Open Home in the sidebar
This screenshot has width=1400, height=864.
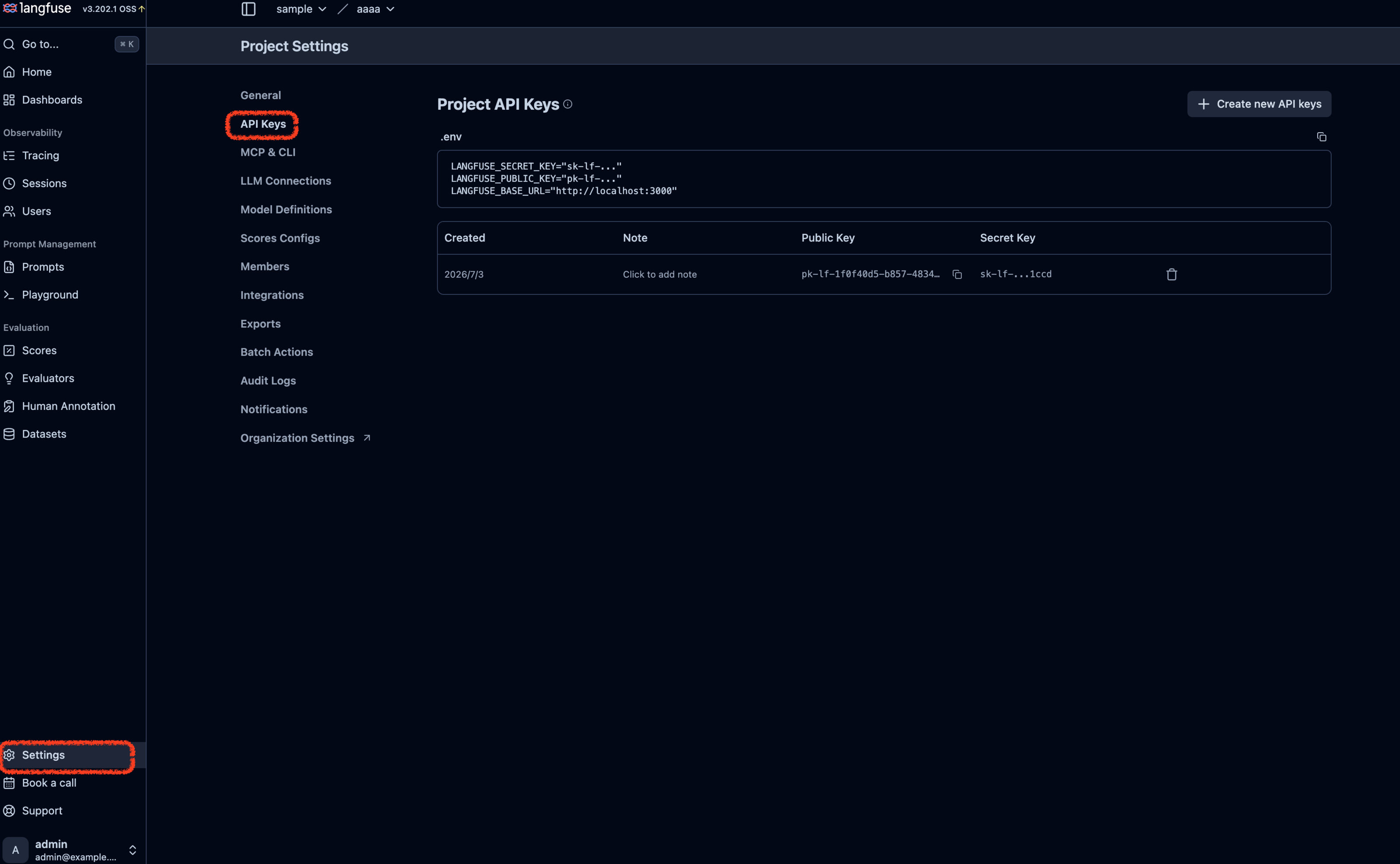click(37, 72)
